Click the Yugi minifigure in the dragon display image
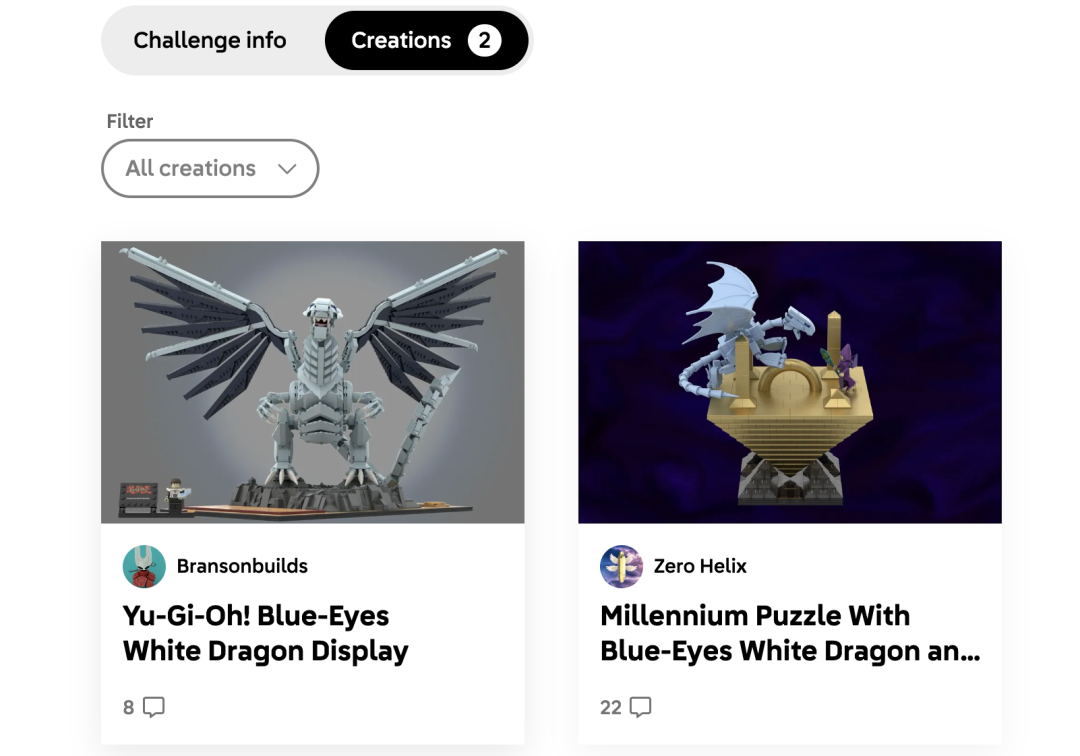Viewport: 1080px width, 756px height. 177,495
